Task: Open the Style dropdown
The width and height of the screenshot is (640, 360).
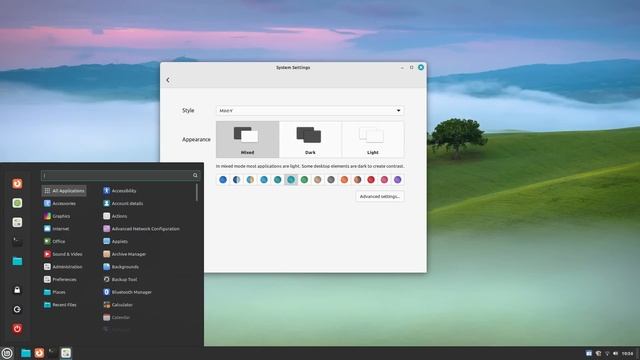Action: pos(310,111)
